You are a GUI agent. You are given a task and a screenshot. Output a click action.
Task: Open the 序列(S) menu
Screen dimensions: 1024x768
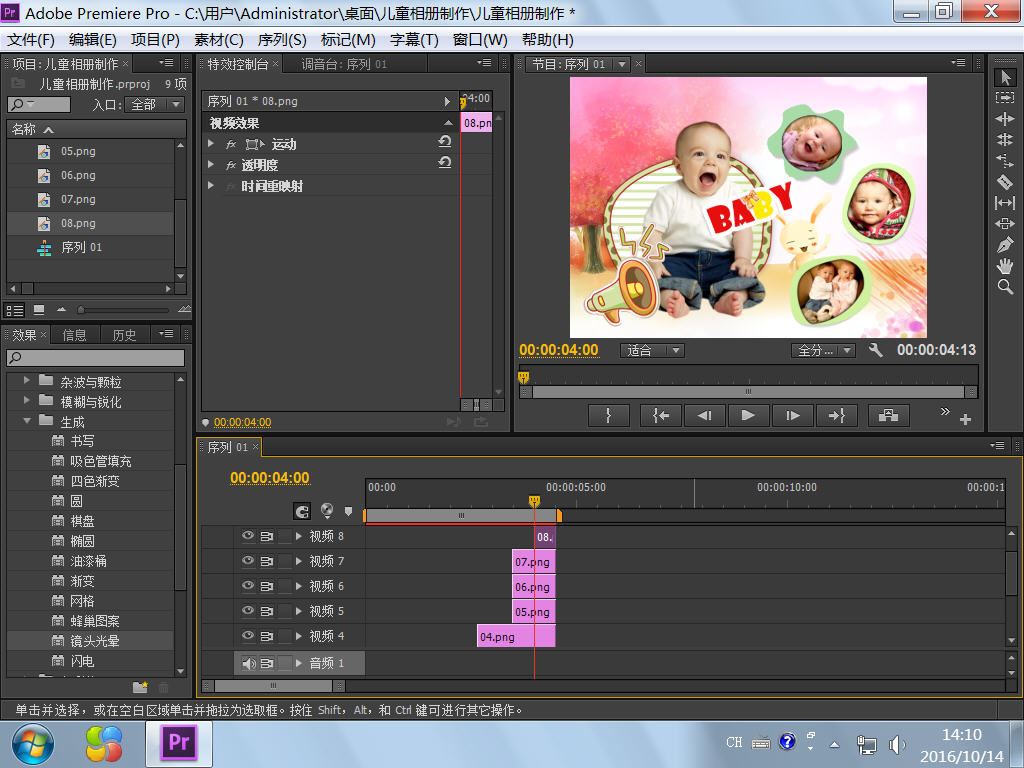tap(282, 40)
